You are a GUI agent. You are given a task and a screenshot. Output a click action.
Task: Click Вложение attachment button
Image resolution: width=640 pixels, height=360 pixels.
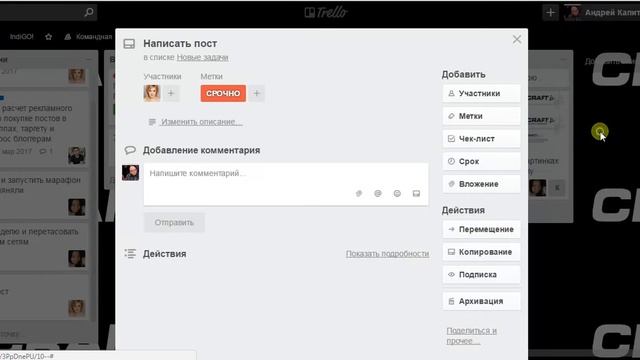pyautogui.click(x=481, y=184)
